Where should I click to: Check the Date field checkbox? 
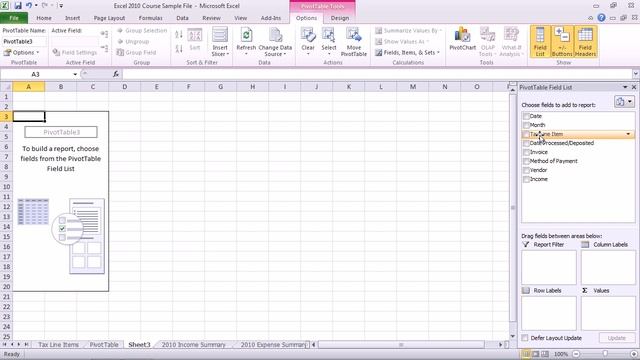tap(526, 116)
